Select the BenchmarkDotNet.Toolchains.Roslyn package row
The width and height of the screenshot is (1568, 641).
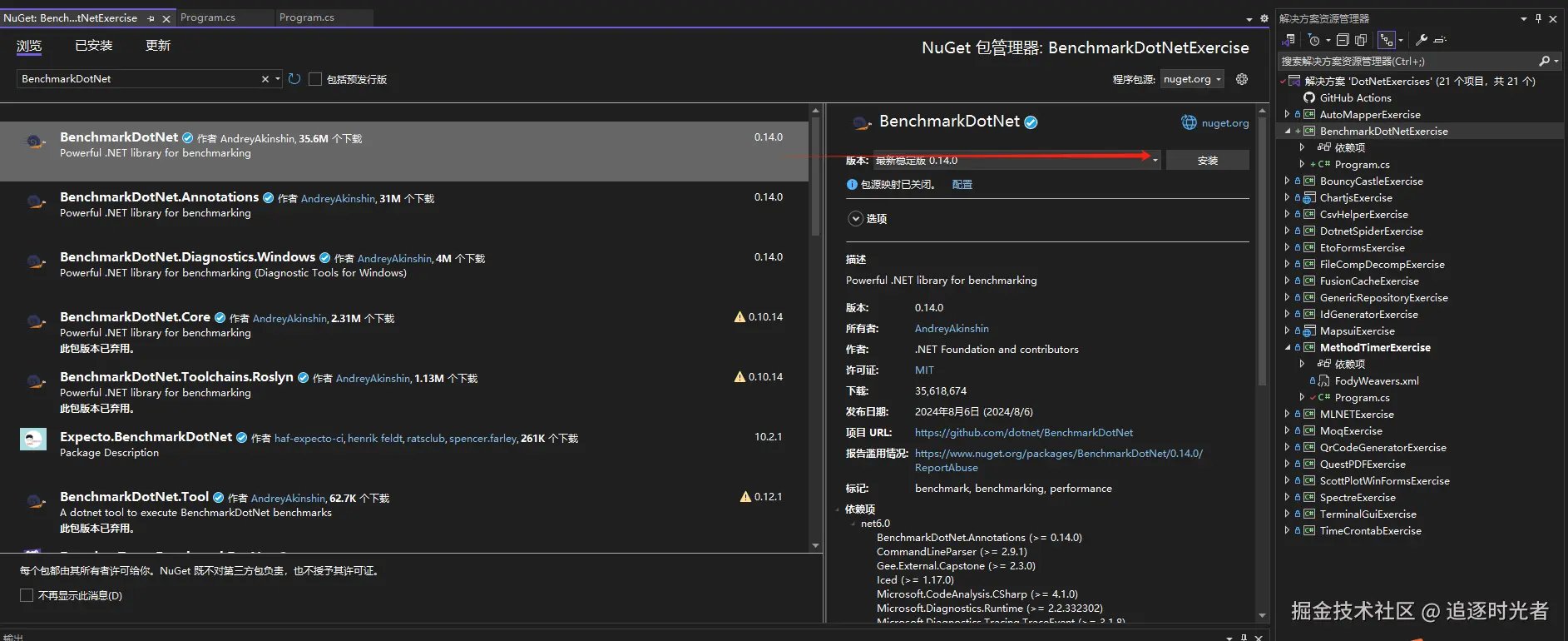(404, 391)
